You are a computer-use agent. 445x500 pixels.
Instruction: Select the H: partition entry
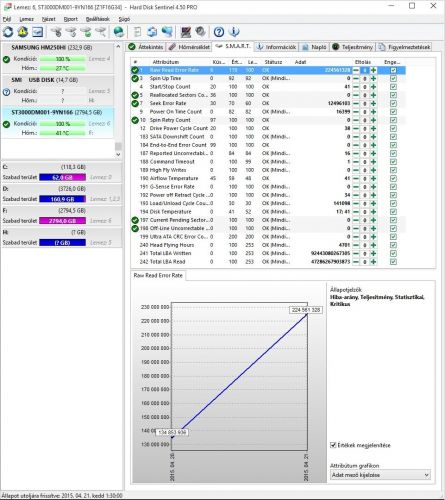point(61,238)
